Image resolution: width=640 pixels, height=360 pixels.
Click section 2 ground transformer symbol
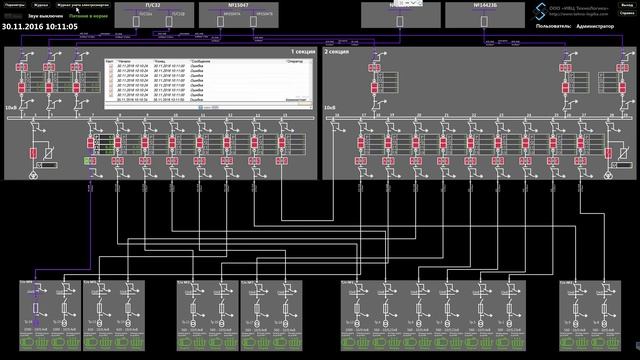click(608, 176)
